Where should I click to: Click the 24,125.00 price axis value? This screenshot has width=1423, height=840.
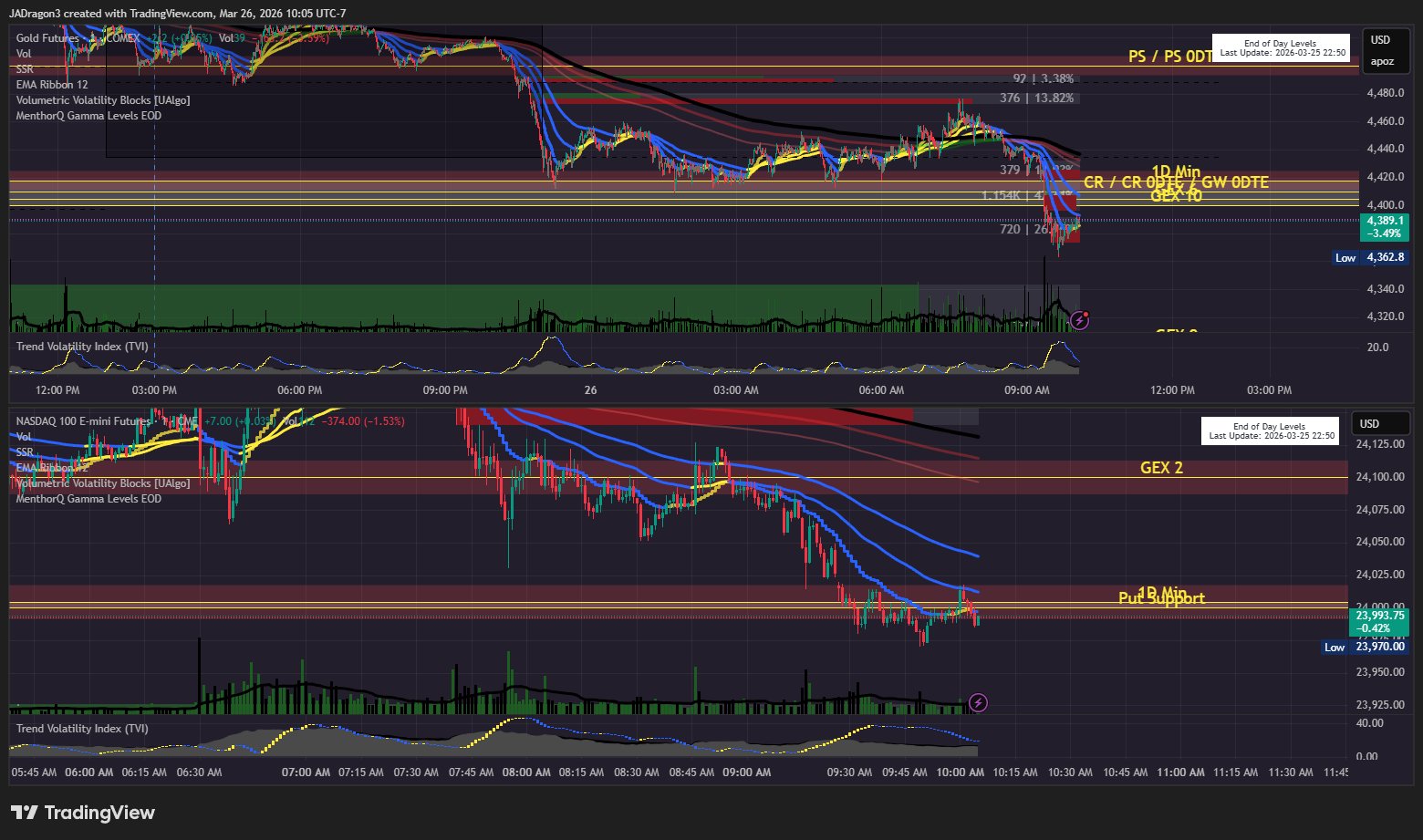coord(1380,444)
